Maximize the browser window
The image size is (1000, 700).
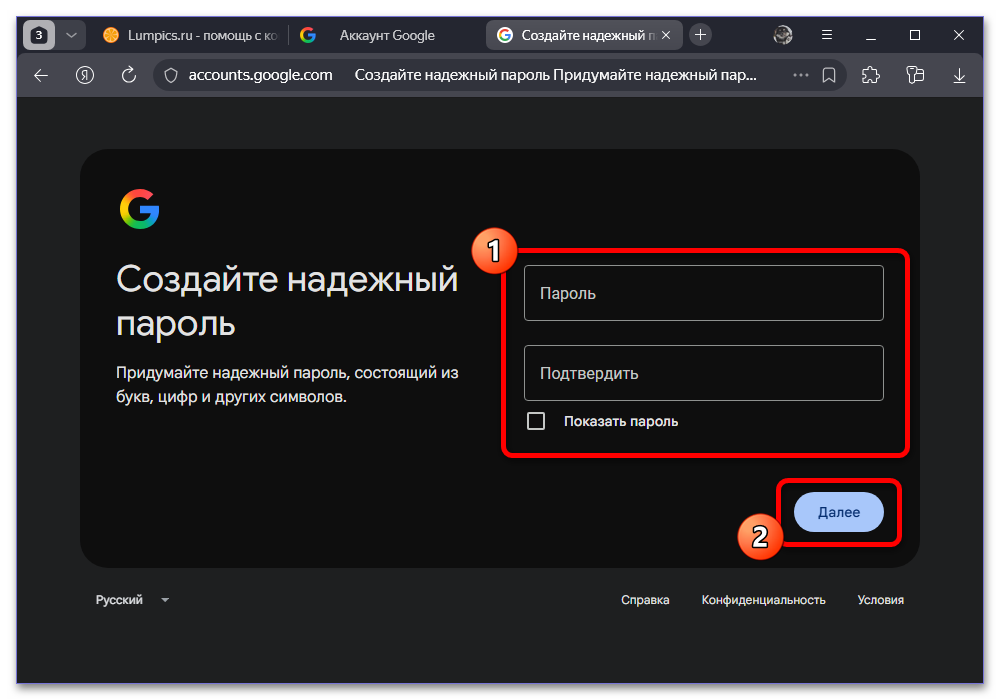point(915,35)
